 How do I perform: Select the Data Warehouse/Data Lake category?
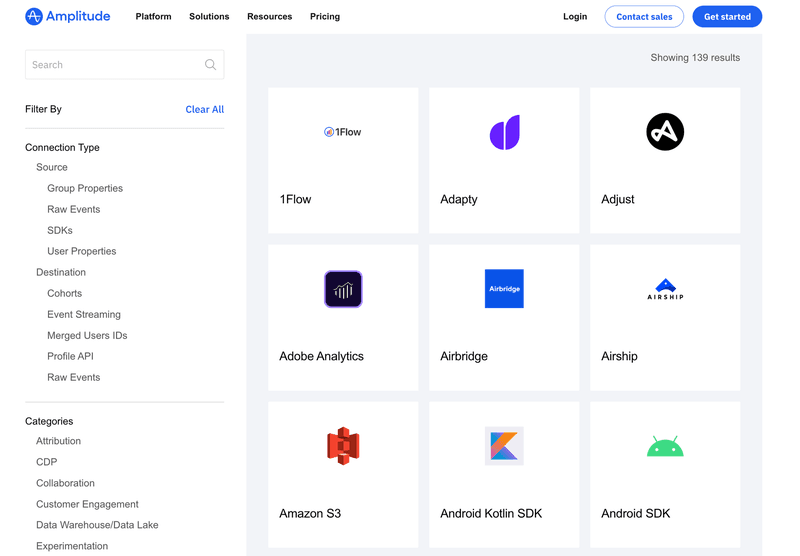[97, 525]
